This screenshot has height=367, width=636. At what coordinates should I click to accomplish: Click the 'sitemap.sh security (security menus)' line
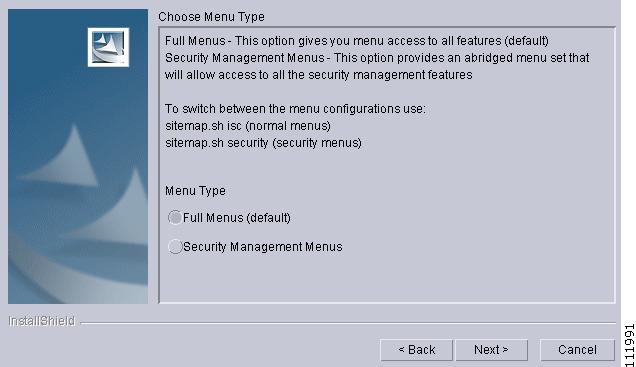pyautogui.click(x=263, y=143)
